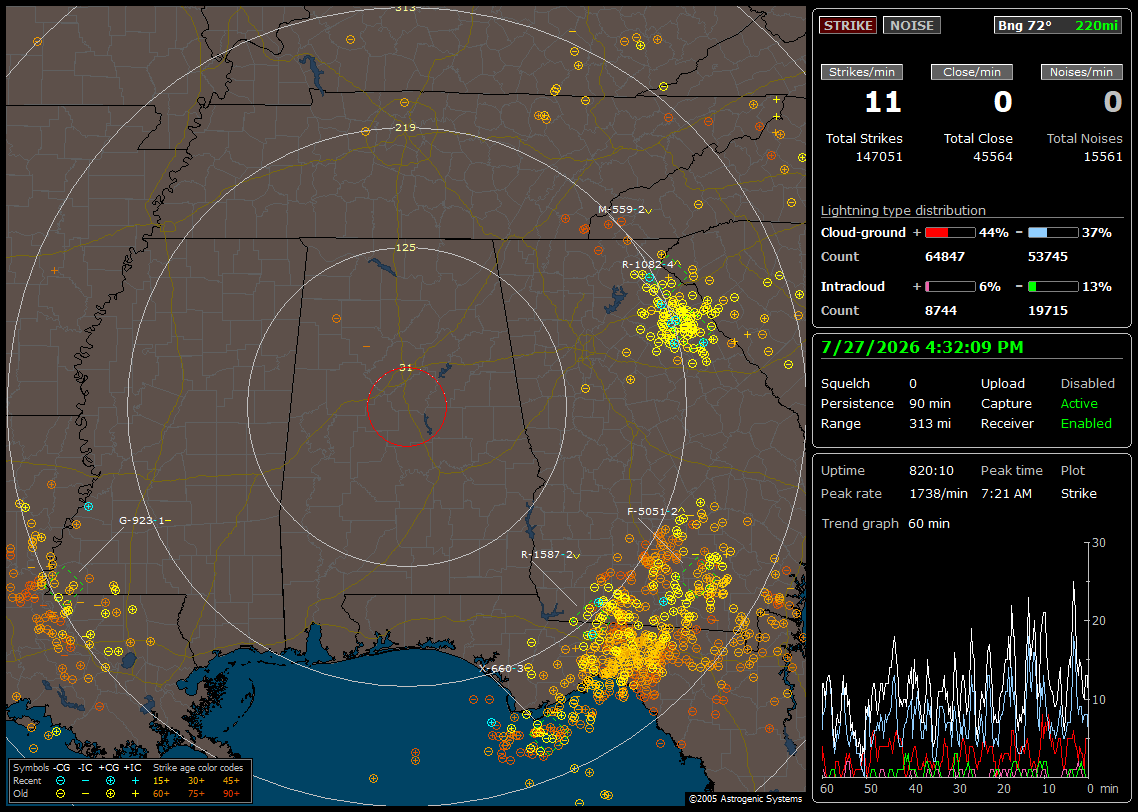
Task: Click the Old -CG legend symbol
Action: [x=60, y=794]
